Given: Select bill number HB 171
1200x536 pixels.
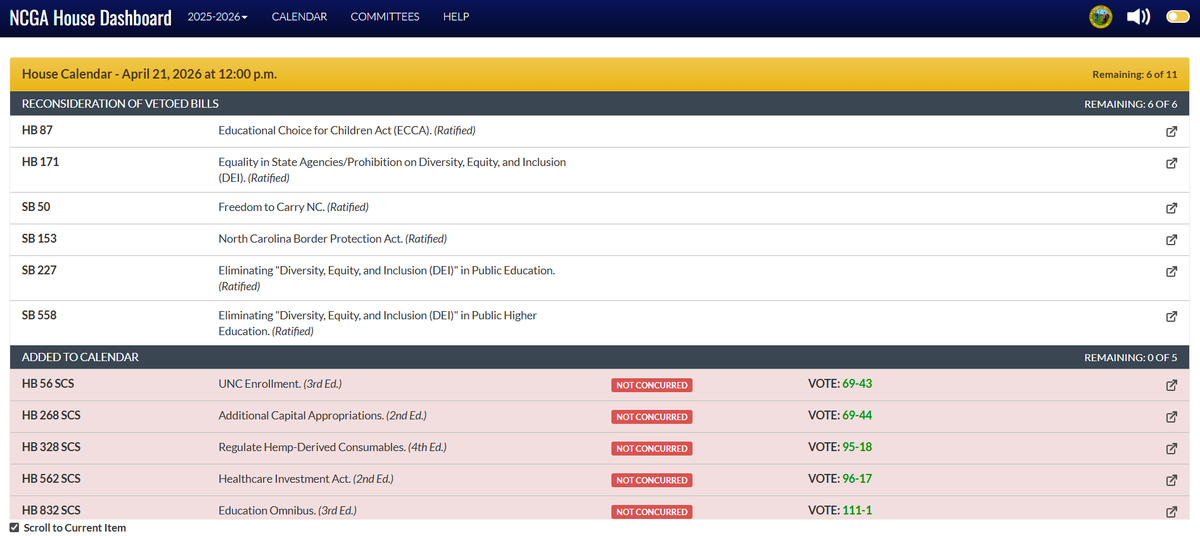Looking at the screenshot, I should [x=40, y=161].
